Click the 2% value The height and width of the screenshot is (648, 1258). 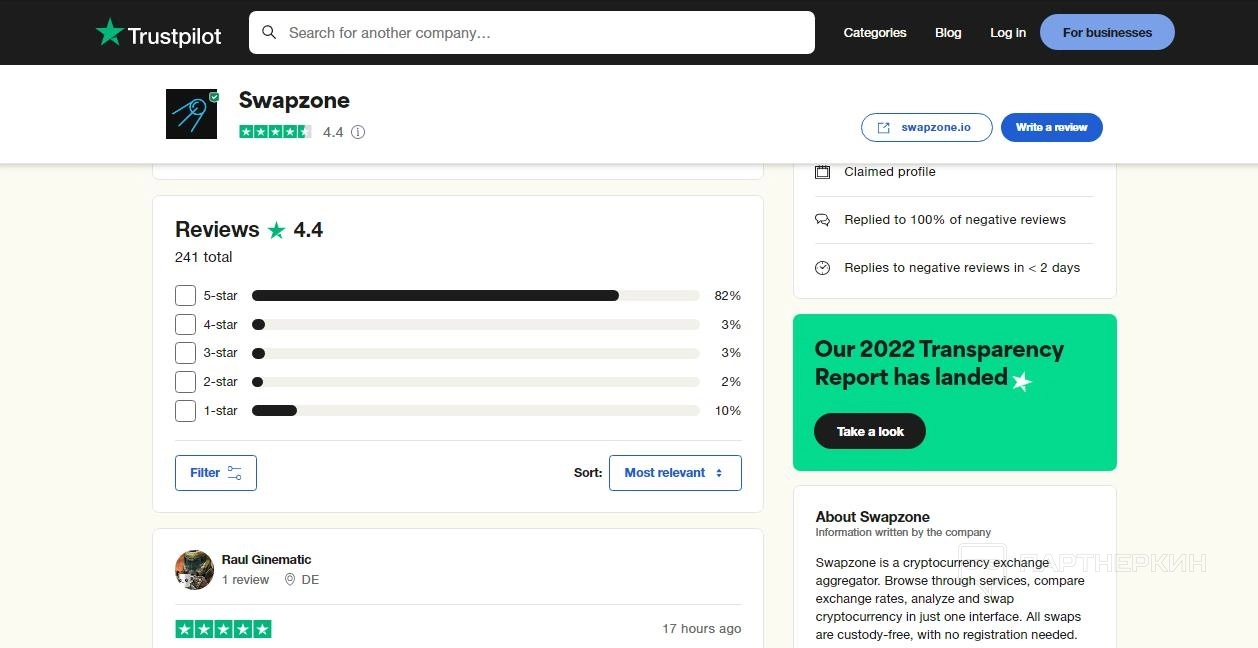(x=731, y=382)
